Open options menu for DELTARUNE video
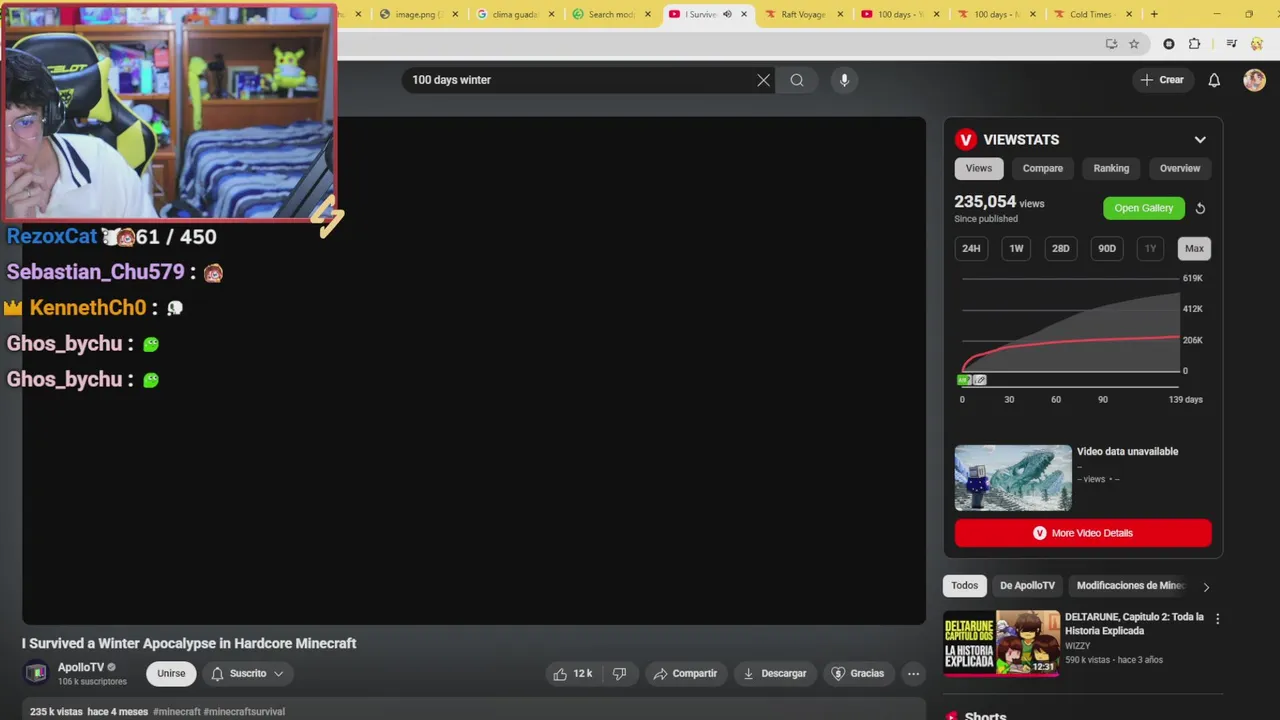 pos(1217,619)
